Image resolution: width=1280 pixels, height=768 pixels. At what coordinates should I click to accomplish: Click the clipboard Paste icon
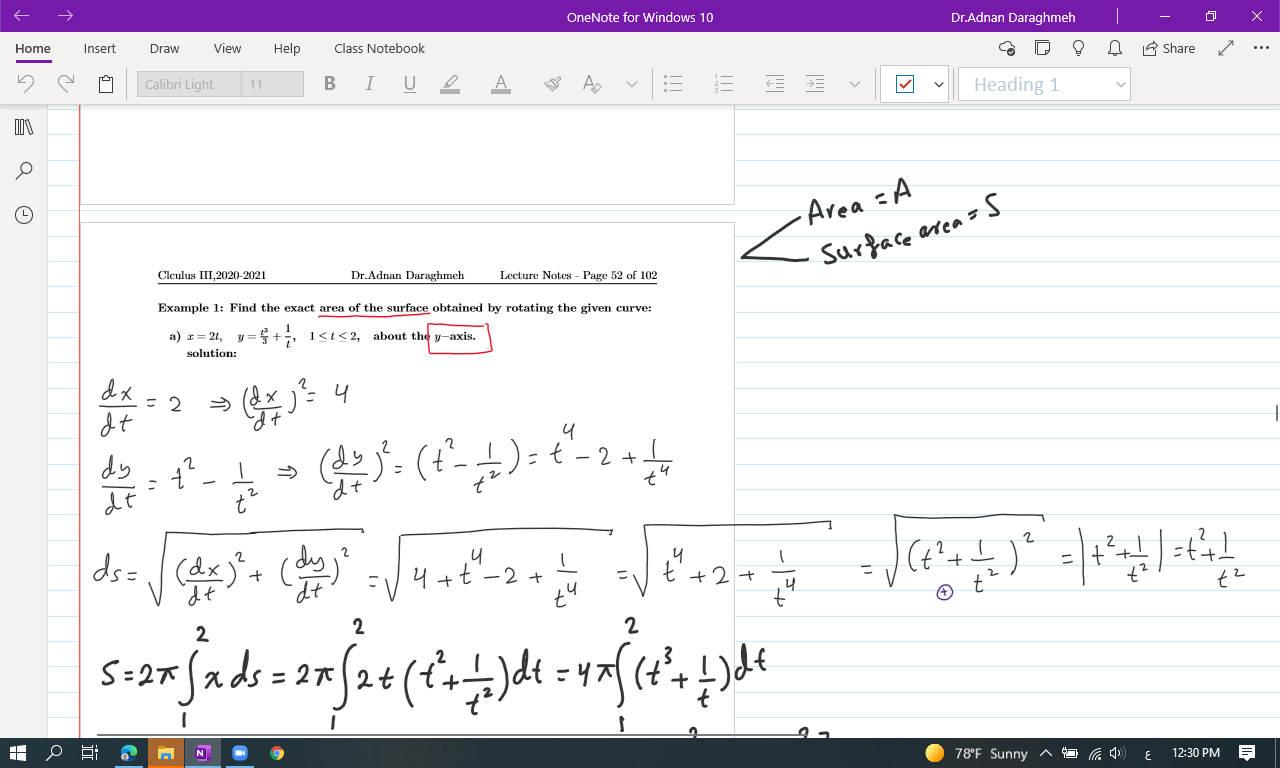[x=106, y=84]
